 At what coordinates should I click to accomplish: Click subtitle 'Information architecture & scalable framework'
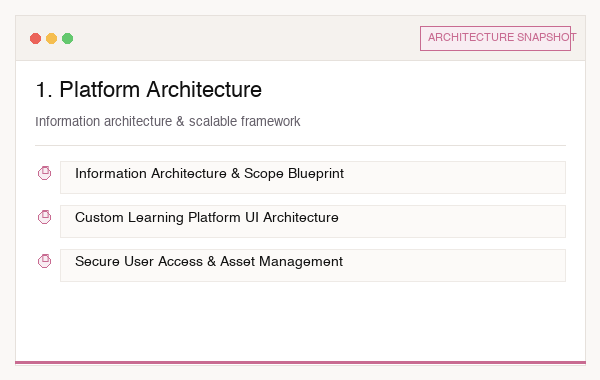point(168,121)
